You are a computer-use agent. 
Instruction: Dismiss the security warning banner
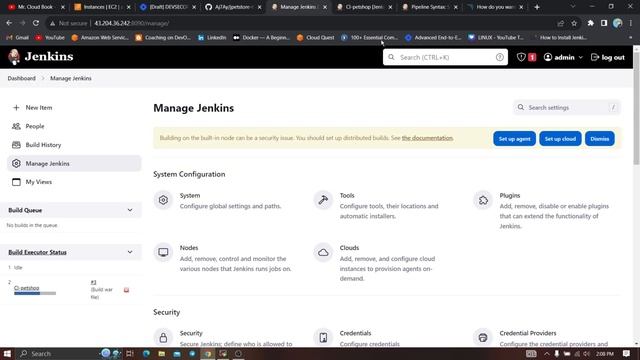(x=599, y=139)
